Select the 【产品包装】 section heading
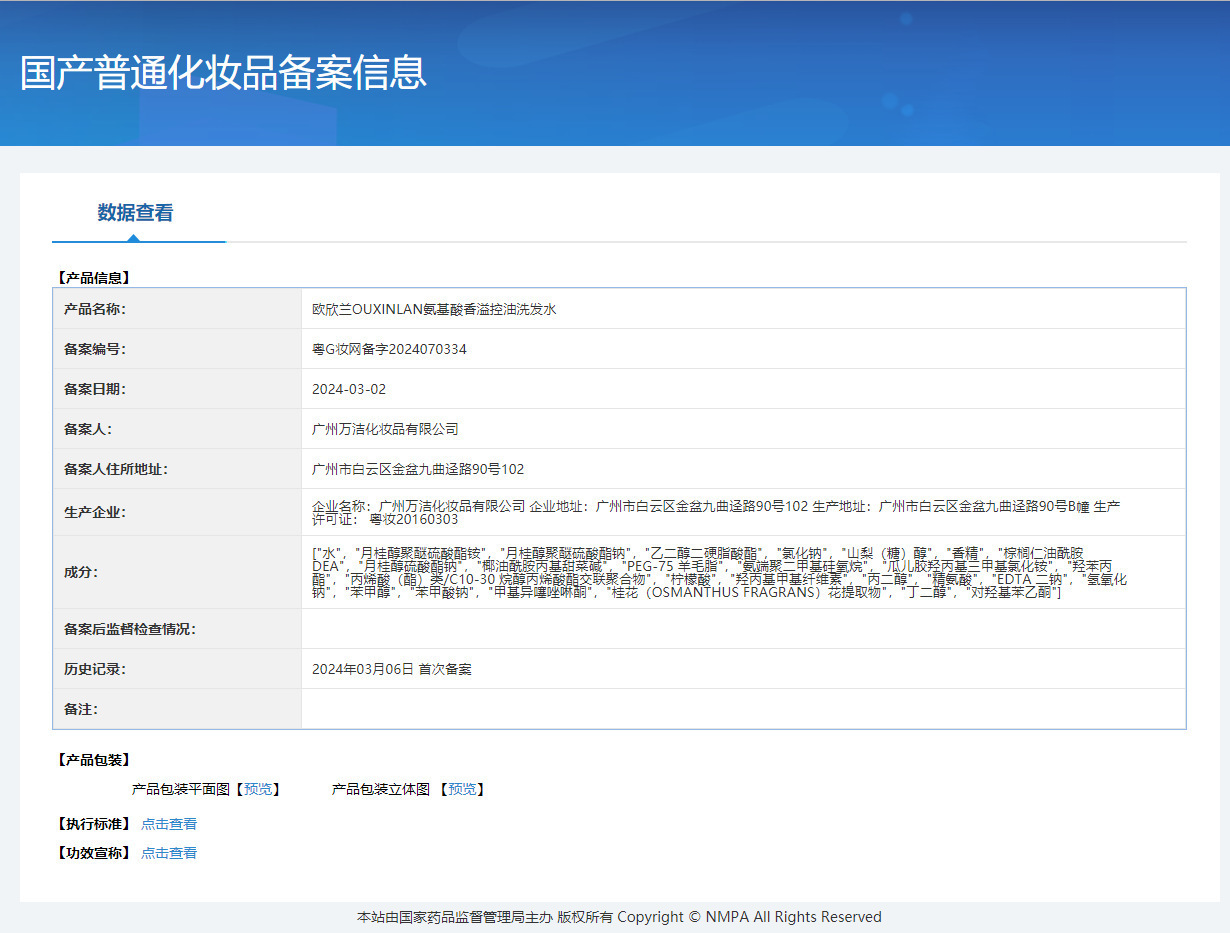 click(x=93, y=760)
